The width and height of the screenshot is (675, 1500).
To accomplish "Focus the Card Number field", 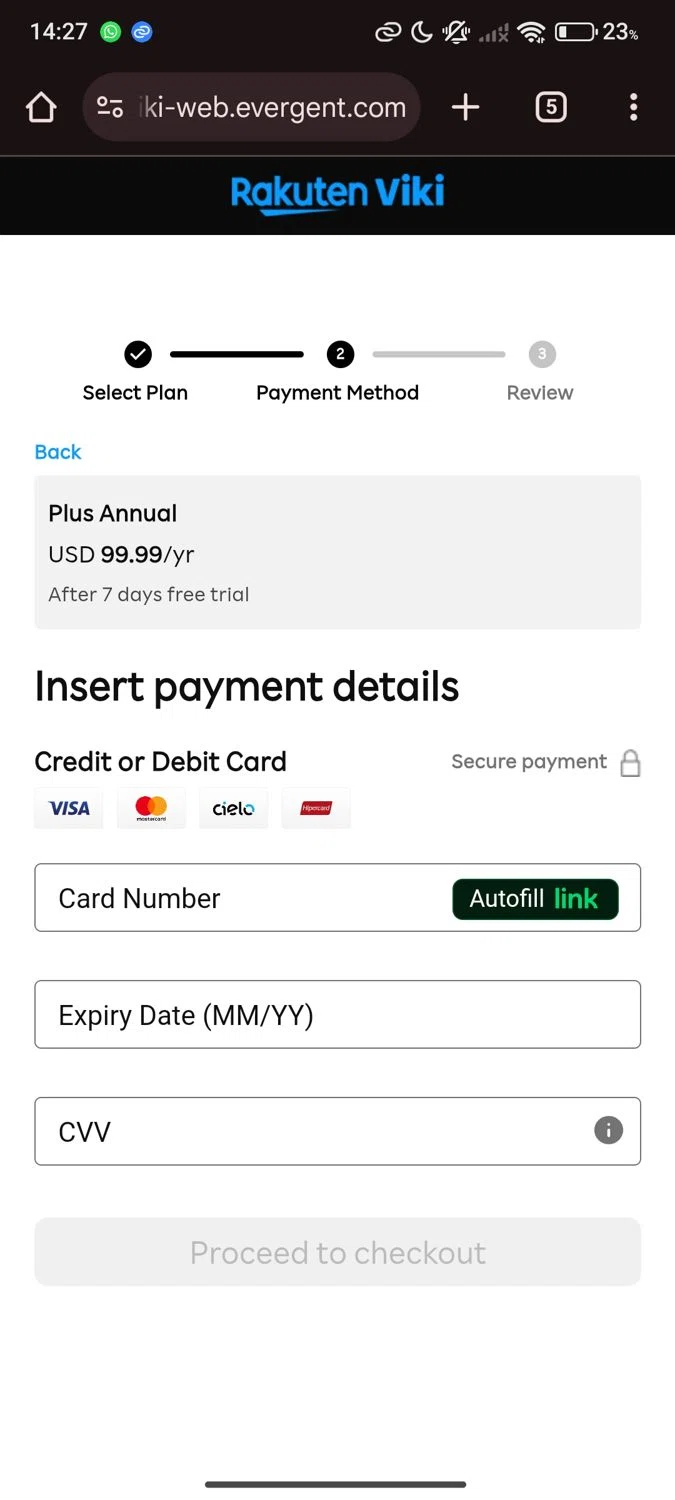I will [240, 898].
